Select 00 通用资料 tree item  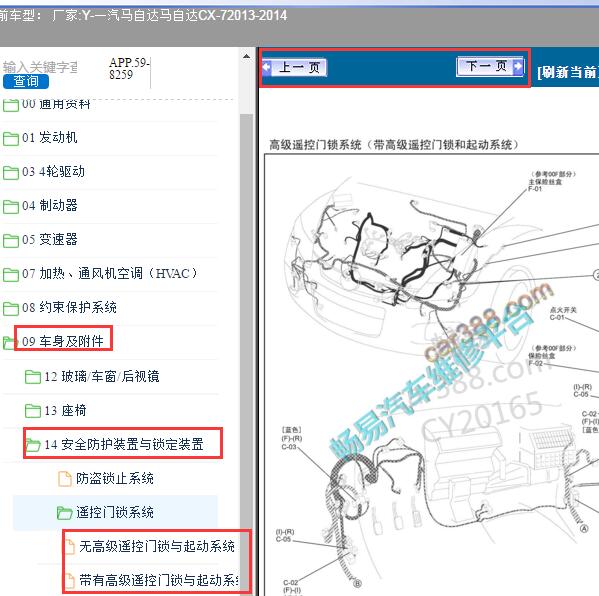56,104
